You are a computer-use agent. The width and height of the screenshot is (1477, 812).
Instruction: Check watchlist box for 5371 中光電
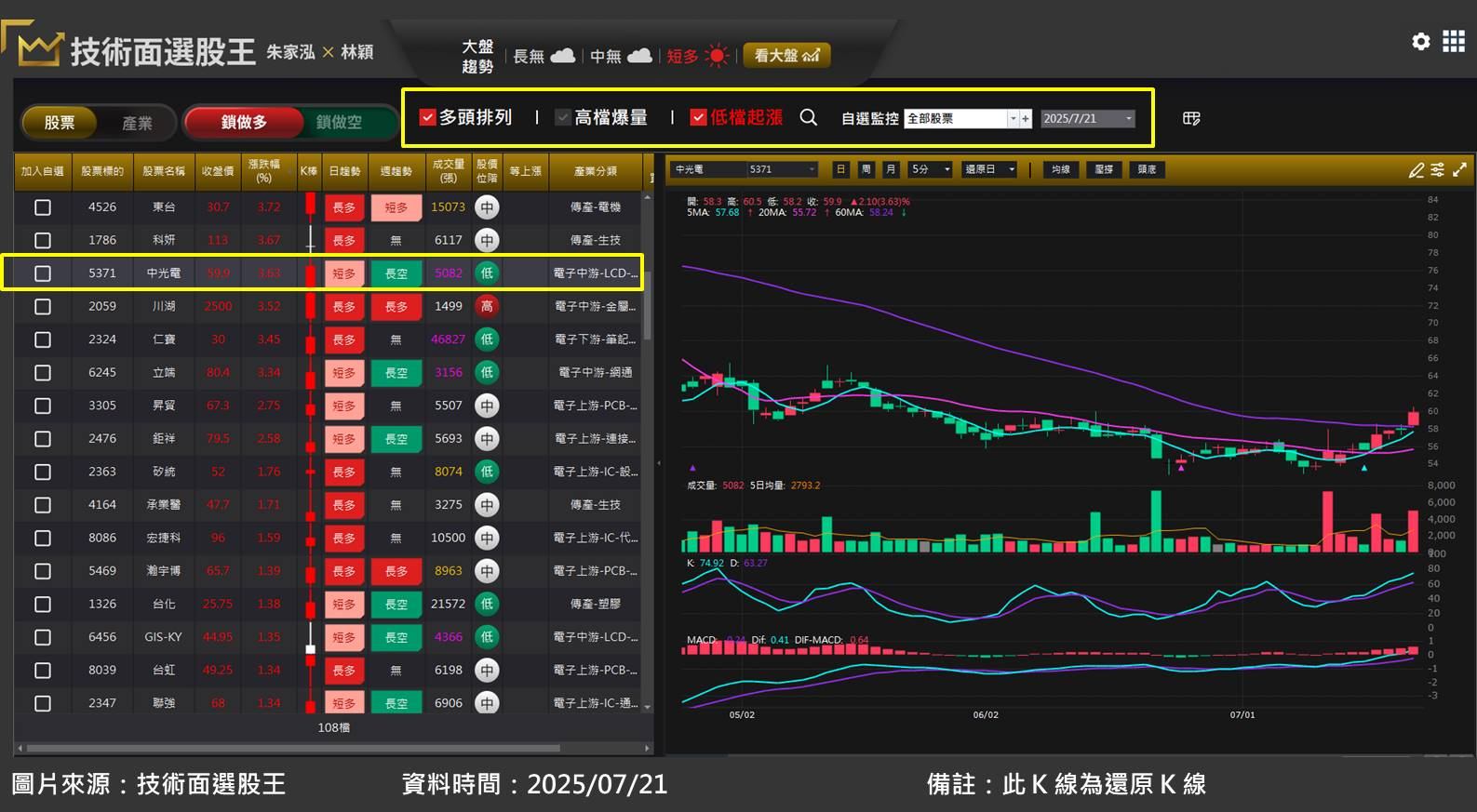point(43,273)
